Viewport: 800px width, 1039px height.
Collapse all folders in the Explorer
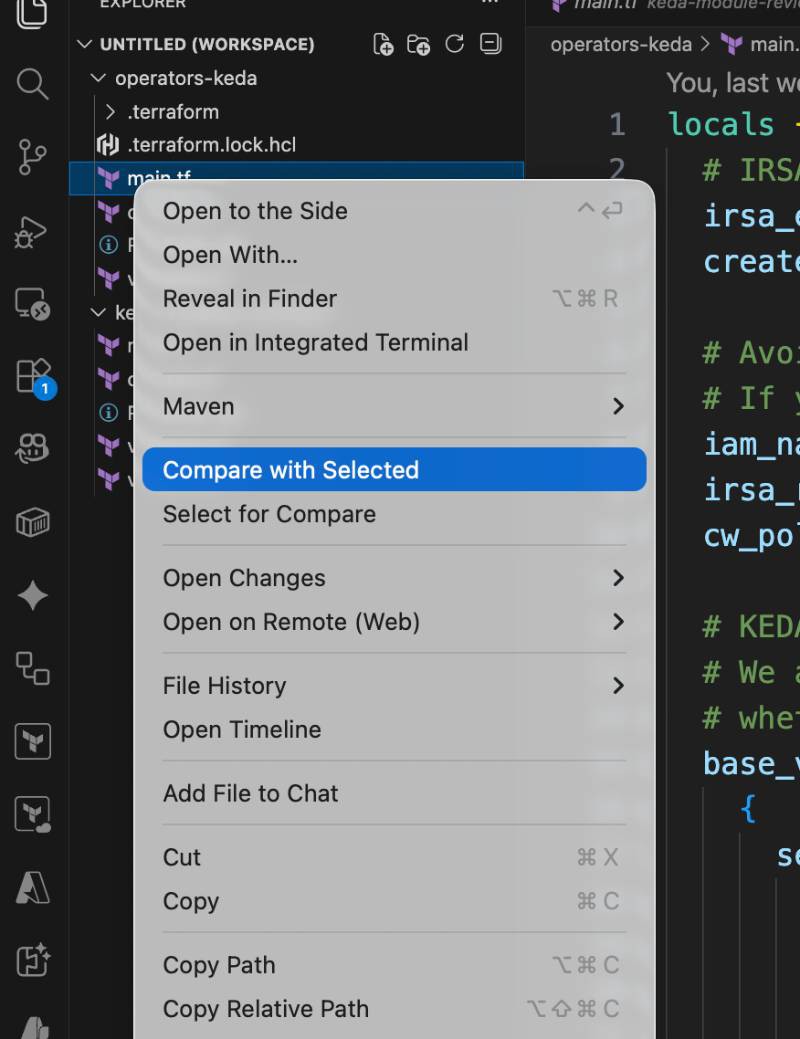(x=490, y=44)
